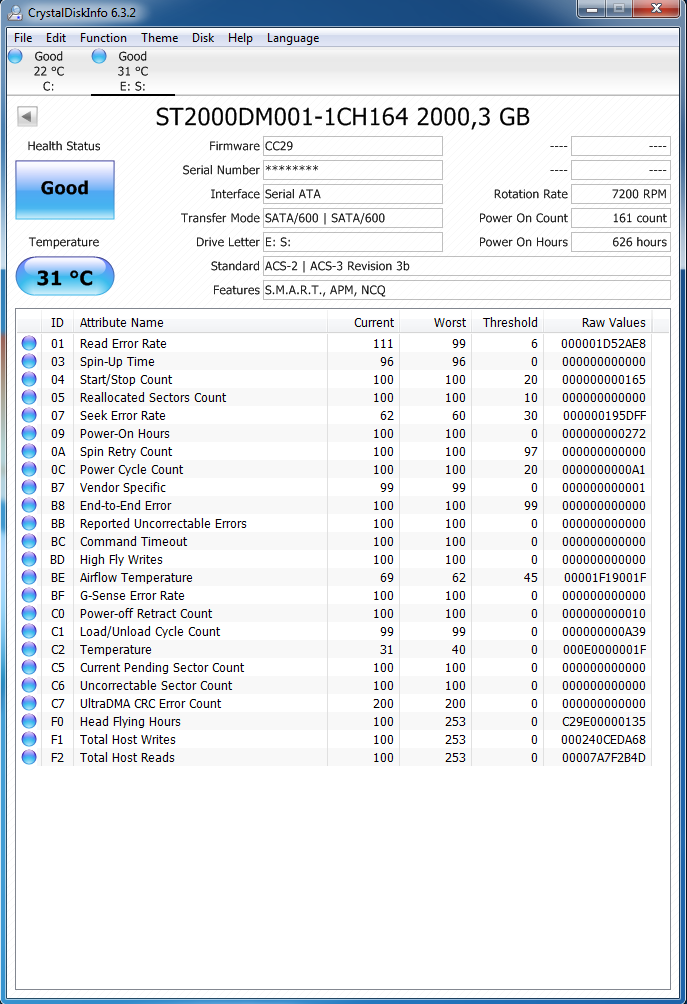Click status orb for Power-off Retract Count
This screenshot has width=687, height=1004.
(29, 613)
